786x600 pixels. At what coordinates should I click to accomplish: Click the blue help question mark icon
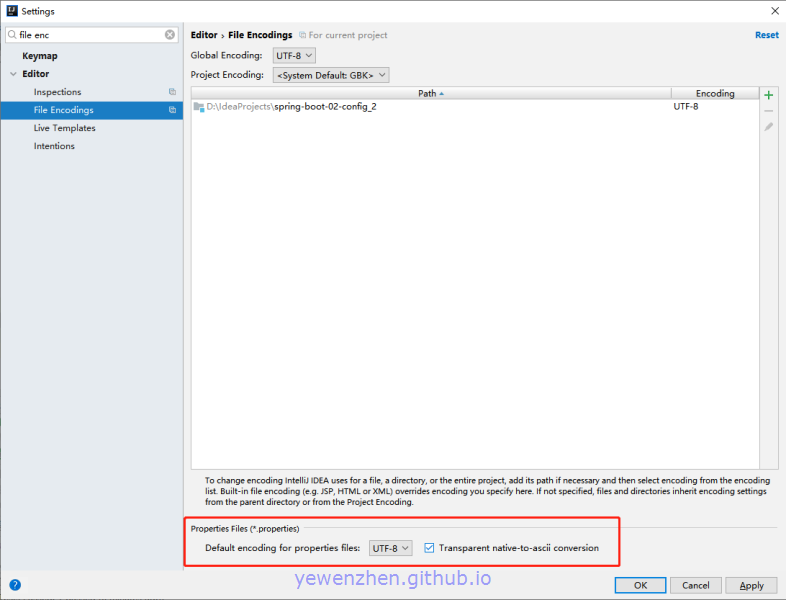point(15,585)
